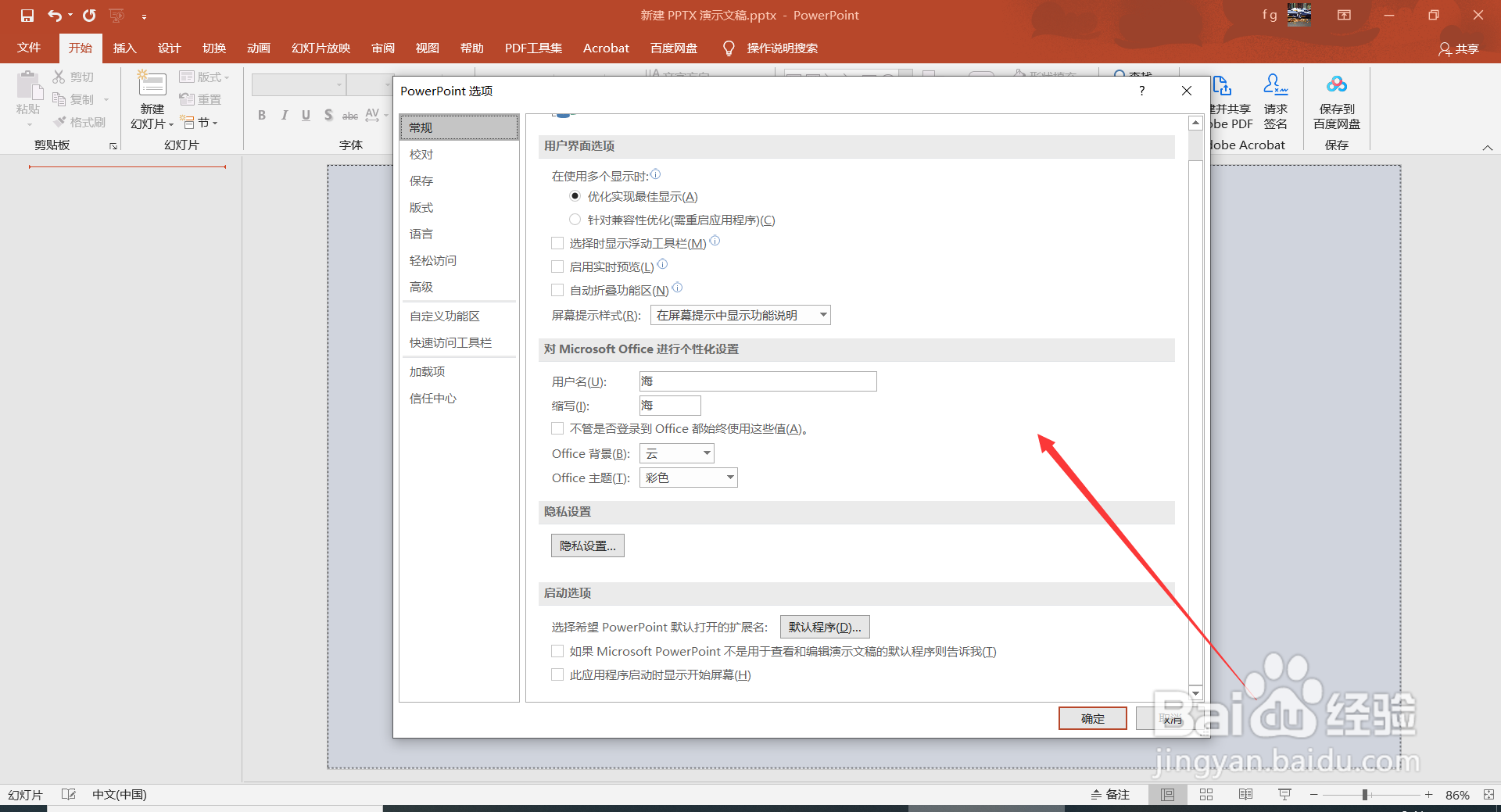Enable auto-collapse ribbon checkbox

pyautogui.click(x=557, y=290)
